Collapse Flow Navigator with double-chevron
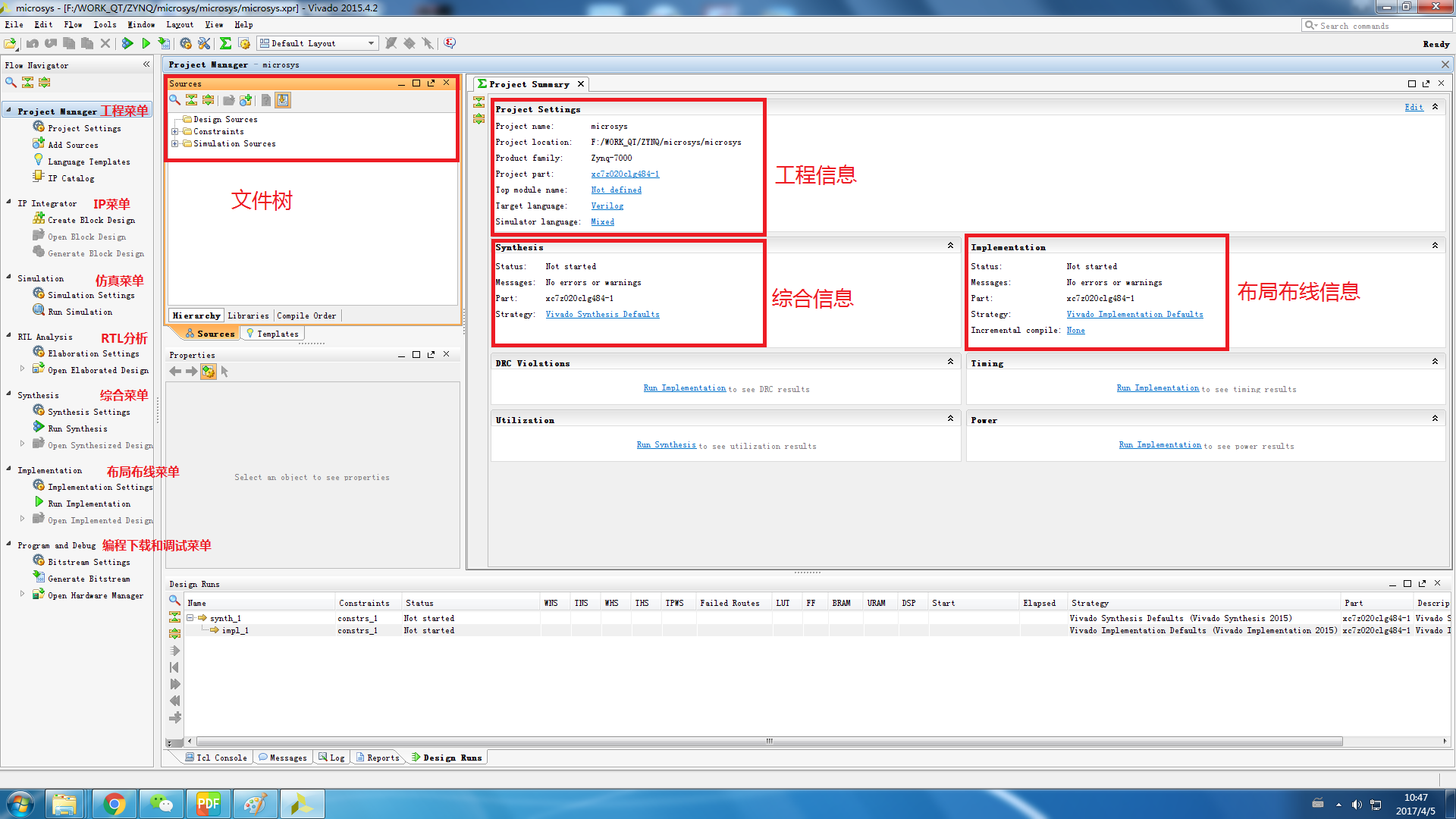The image size is (1456, 819). coord(146,64)
